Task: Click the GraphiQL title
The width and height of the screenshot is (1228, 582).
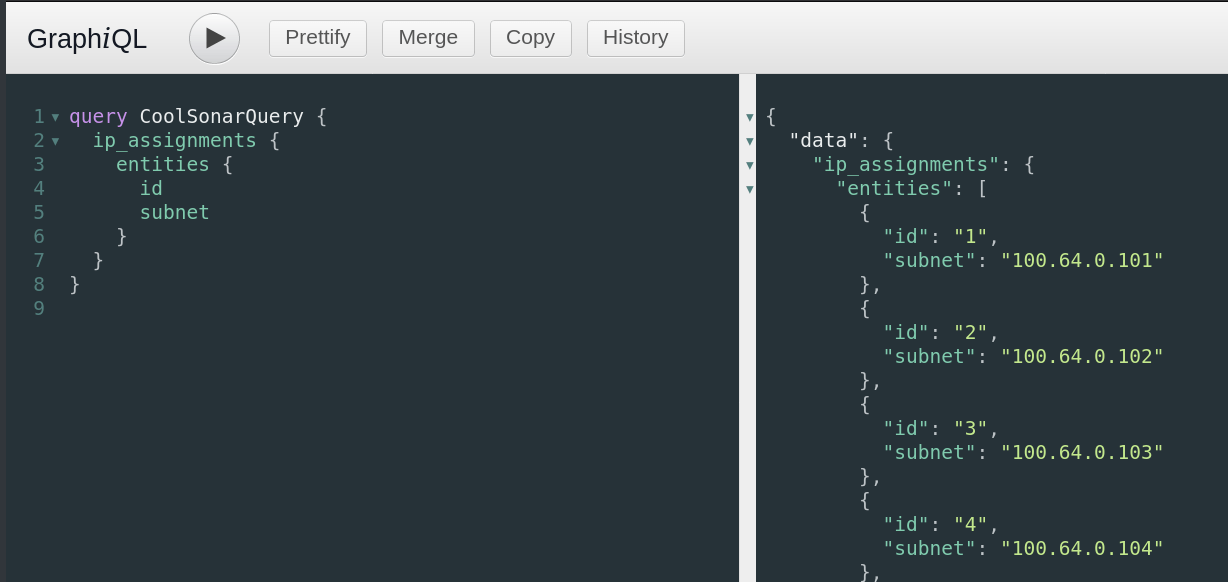Action: [x=87, y=39]
